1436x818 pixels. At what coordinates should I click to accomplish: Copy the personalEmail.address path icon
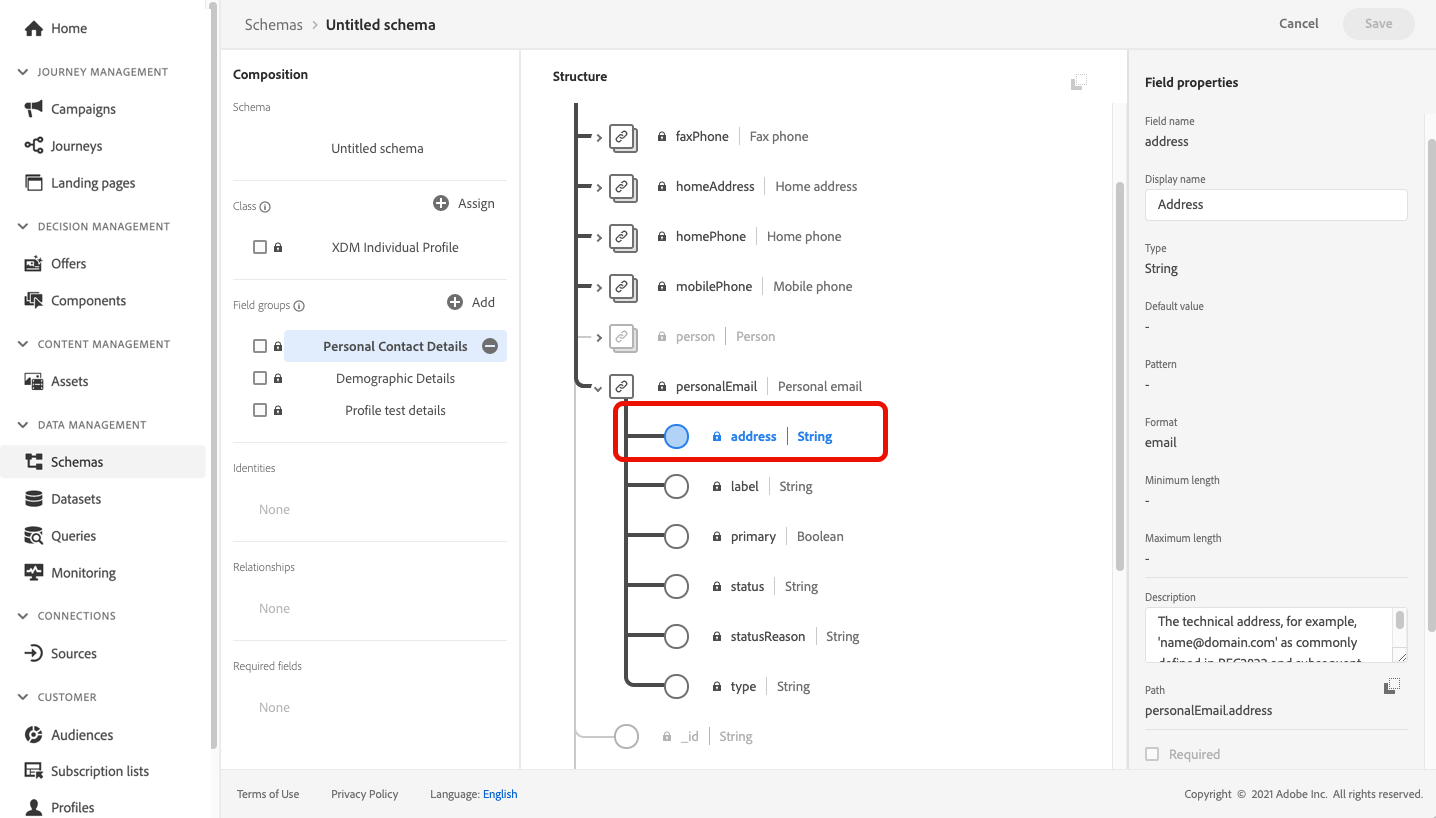click(1392, 686)
